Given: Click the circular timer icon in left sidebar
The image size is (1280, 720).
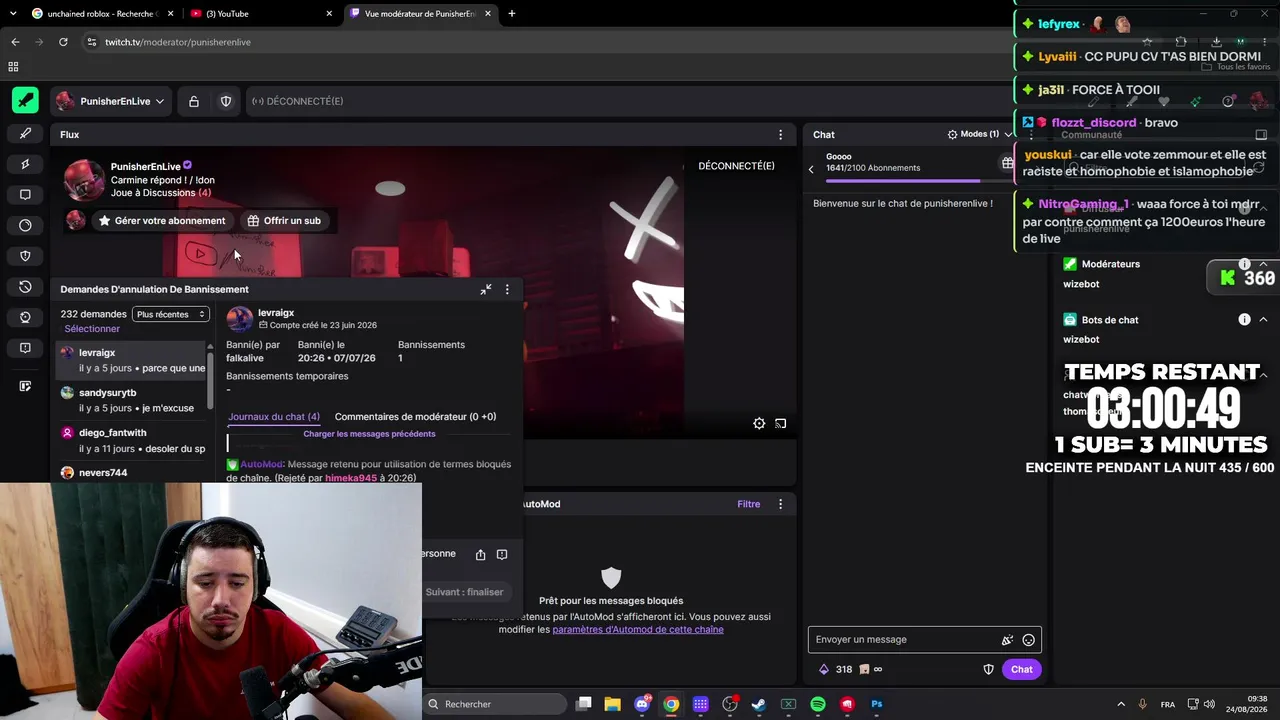Looking at the screenshot, I should (x=25, y=225).
